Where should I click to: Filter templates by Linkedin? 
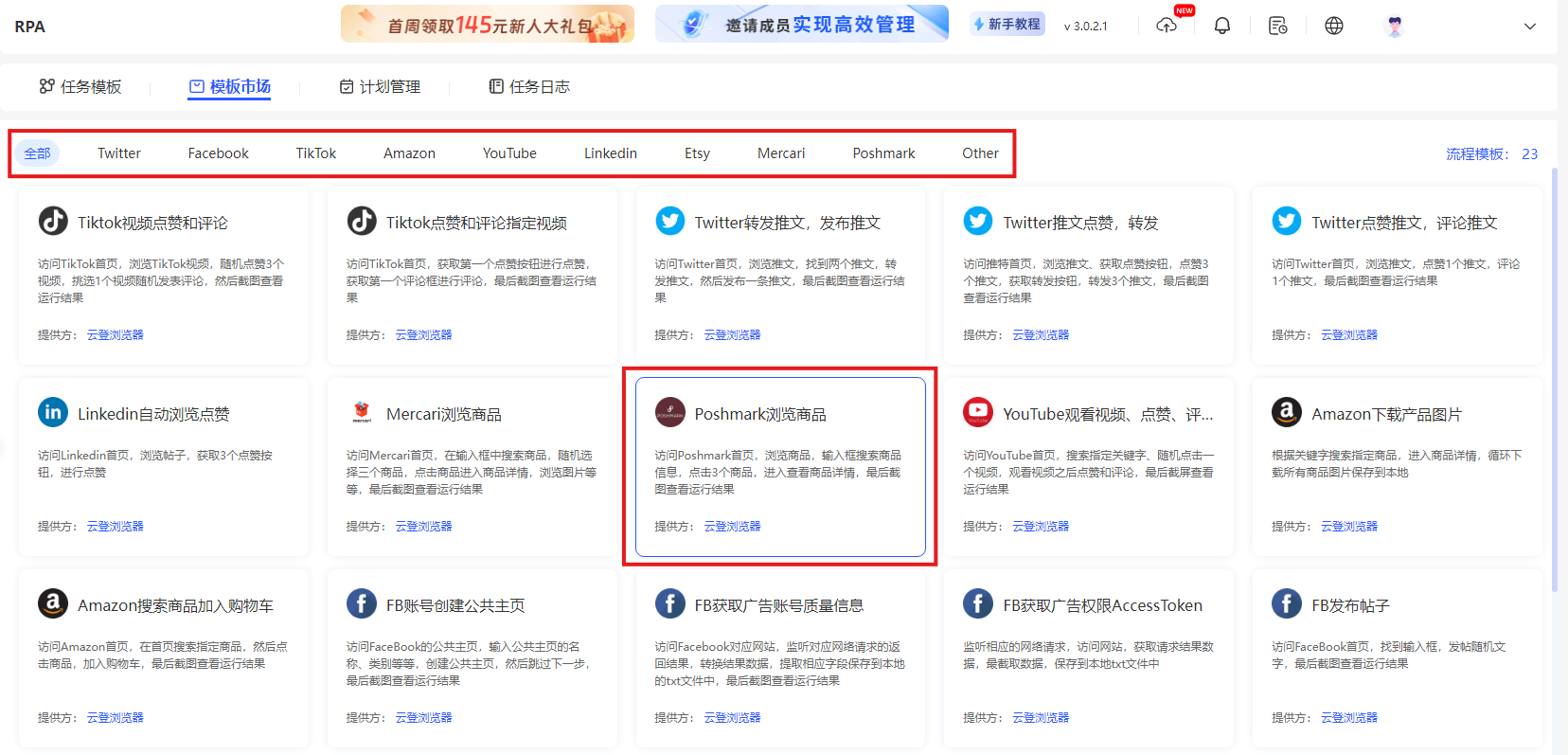click(611, 153)
